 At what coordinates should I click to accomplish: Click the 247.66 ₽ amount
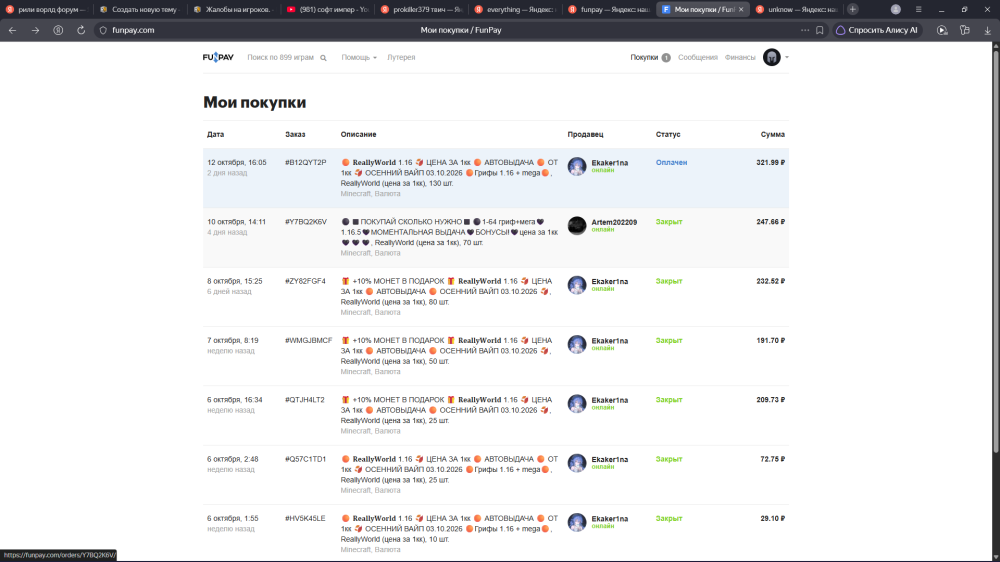(770, 222)
